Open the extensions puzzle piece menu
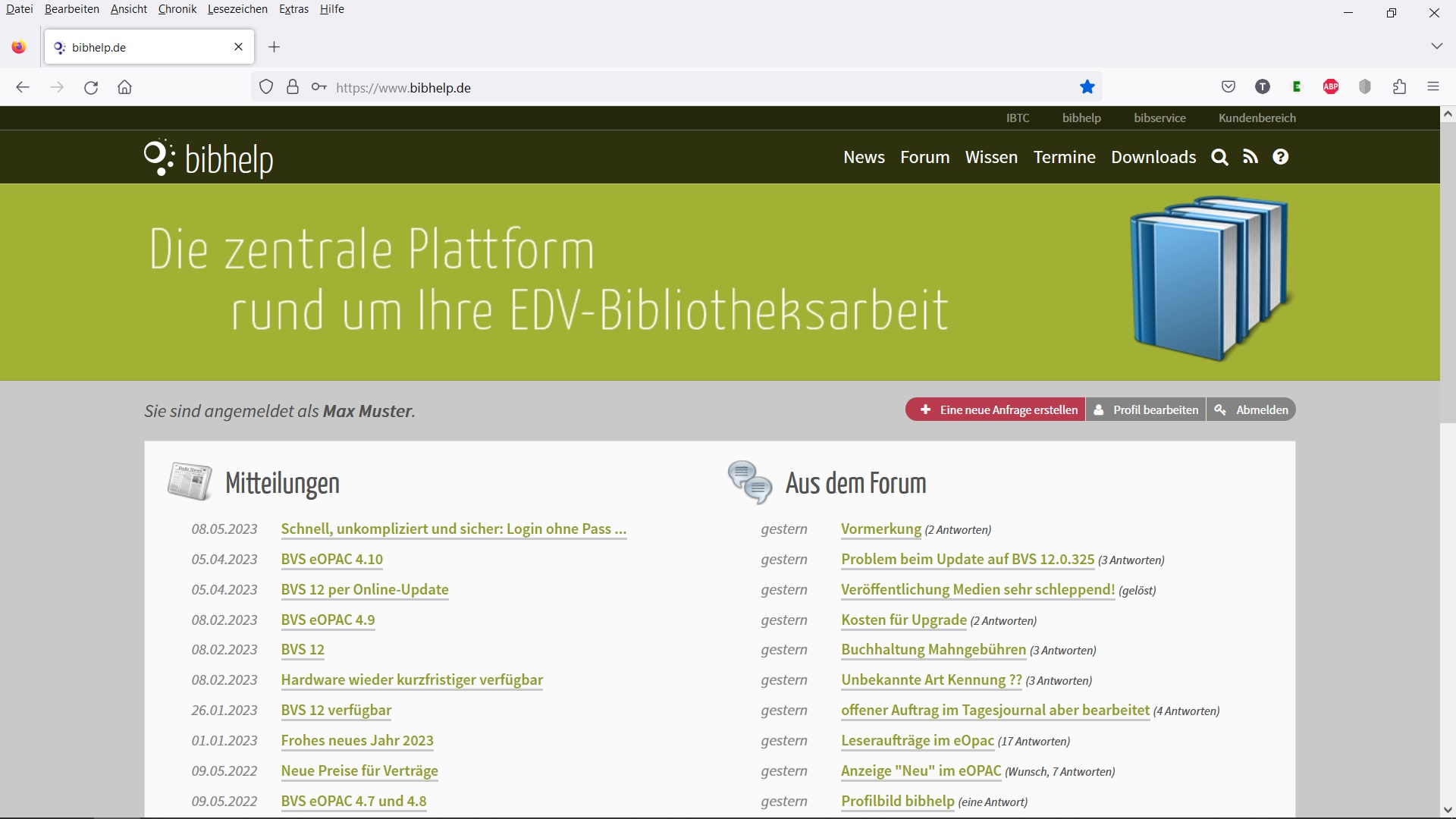1456x819 pixels. (1400, 87)
